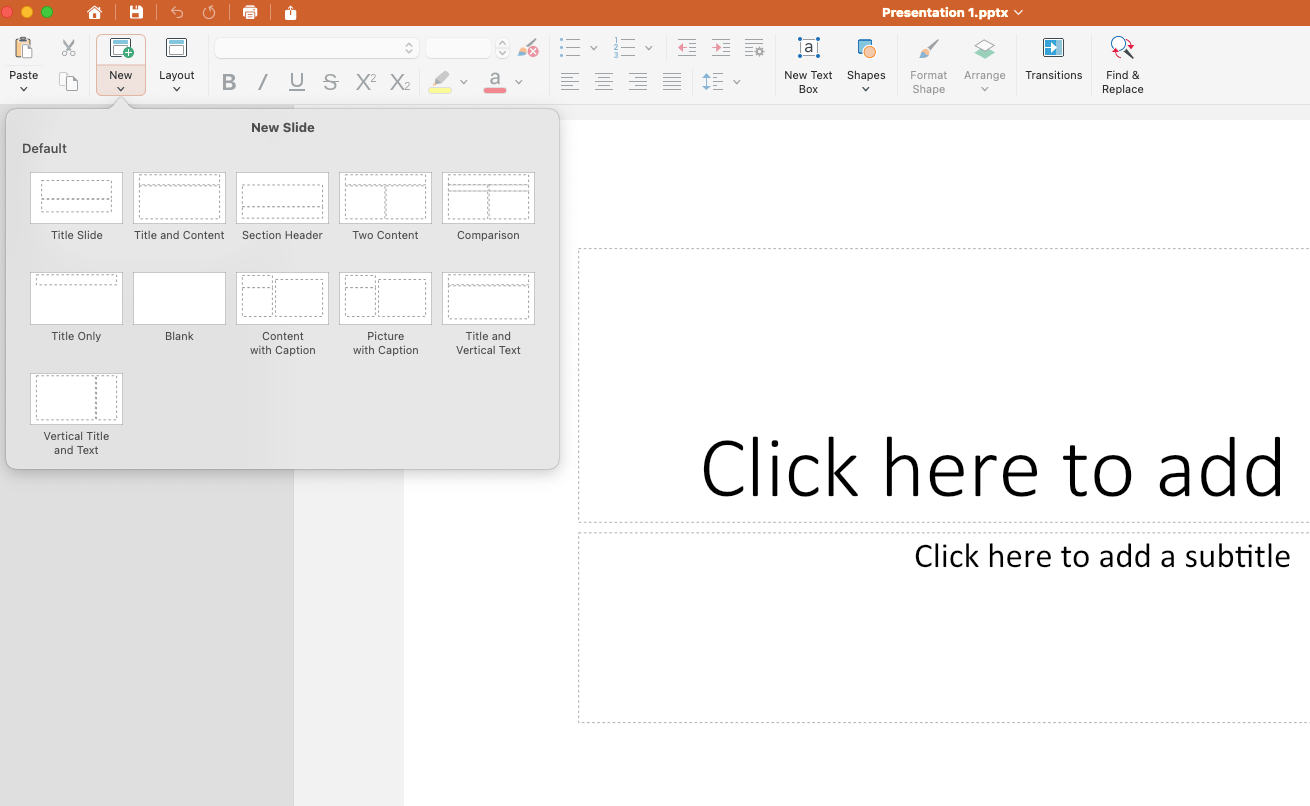Toggle underline formatting

click(297, 82)
